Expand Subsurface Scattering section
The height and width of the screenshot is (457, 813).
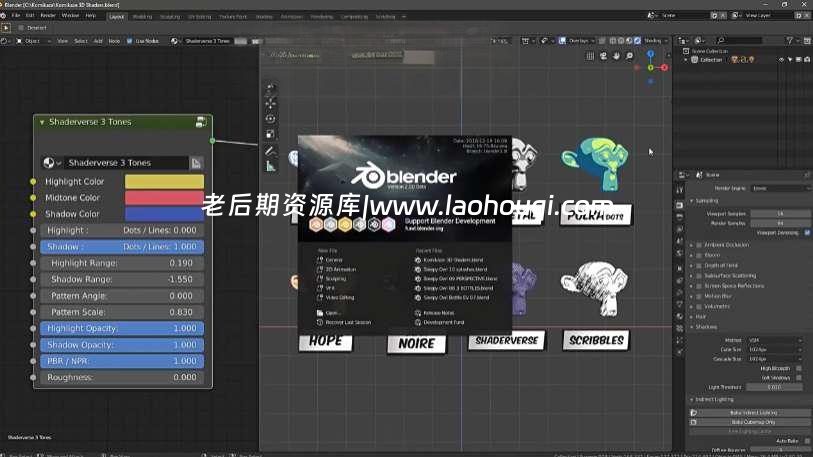pos(692,276)
